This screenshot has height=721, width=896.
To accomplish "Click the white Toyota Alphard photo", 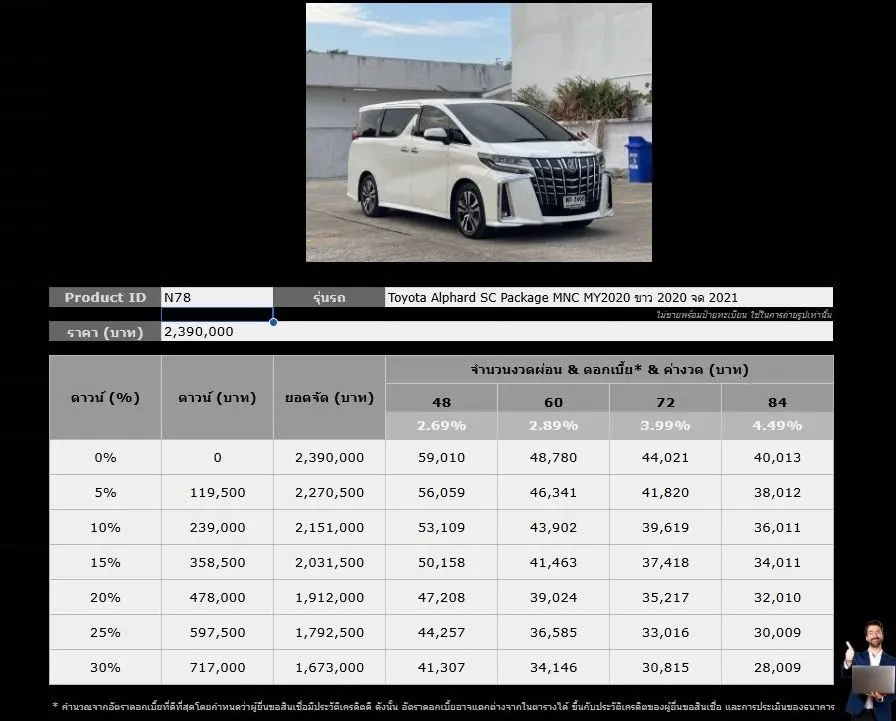I will pos(479,133).
